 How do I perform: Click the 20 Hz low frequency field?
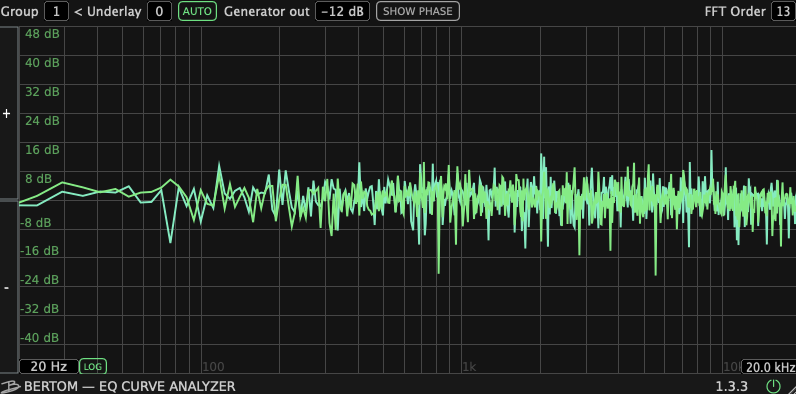48,367
